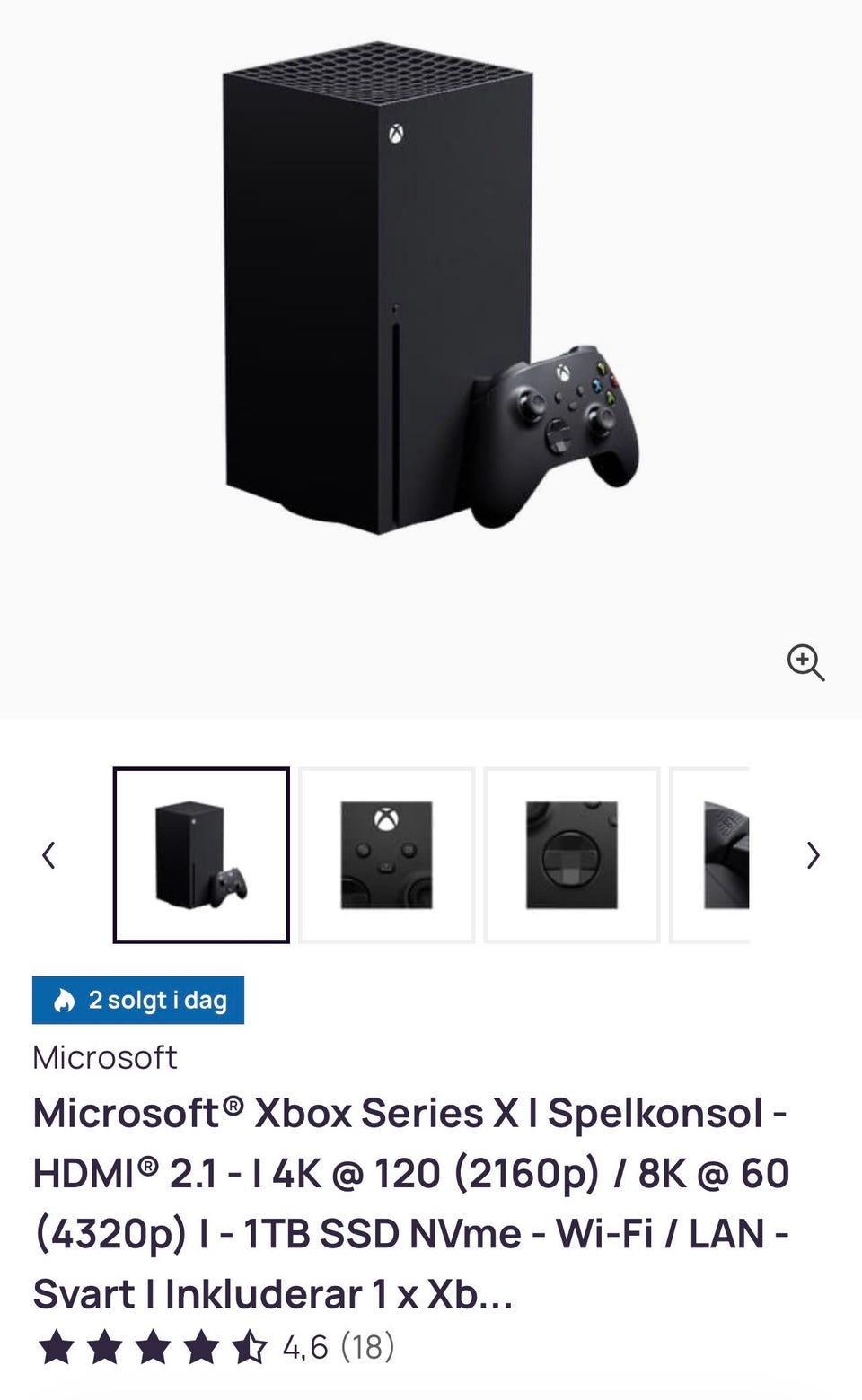Select the partially visible fourth thumbnail
This screenshot has width=862, height=1400.
[x=709, y=855]
